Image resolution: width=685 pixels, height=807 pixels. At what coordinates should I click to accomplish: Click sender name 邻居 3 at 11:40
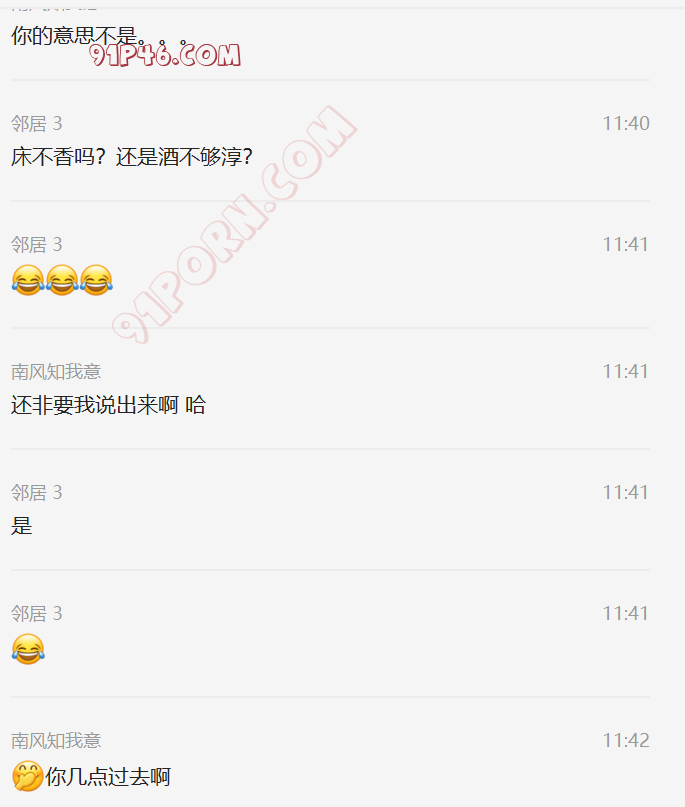point(37,124)
